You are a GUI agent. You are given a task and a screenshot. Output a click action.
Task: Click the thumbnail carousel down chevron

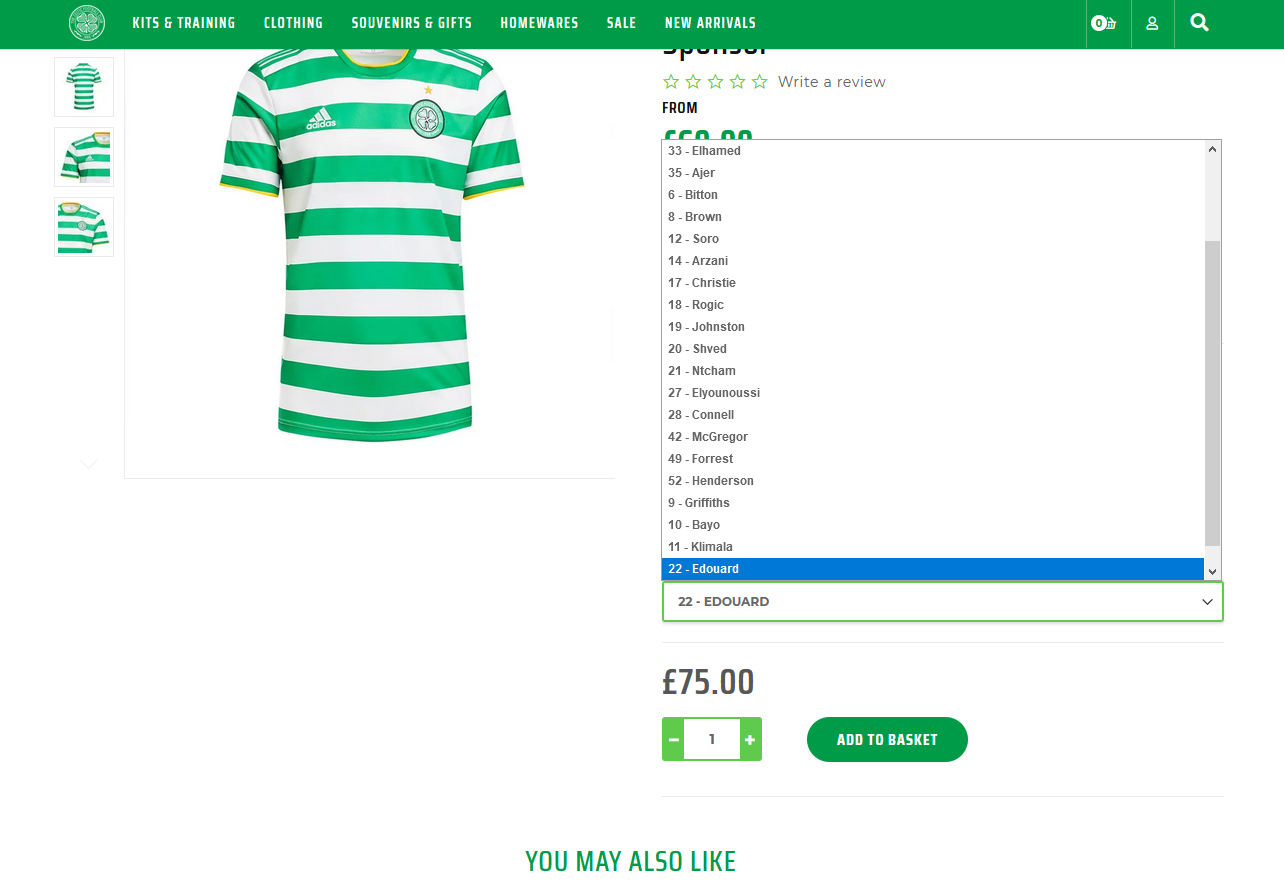click(x=88, y=464)
